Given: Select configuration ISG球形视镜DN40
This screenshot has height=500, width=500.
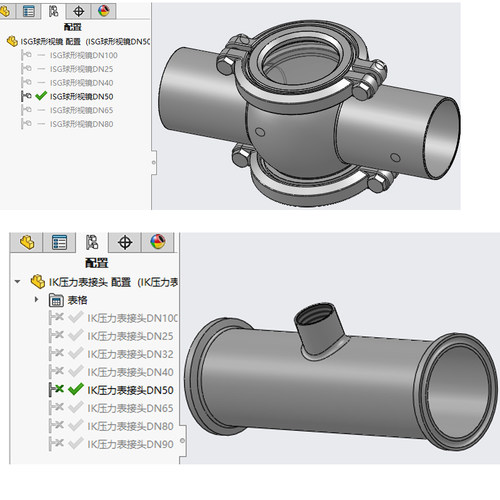Looking at the screenshot, I should [82, 83].
